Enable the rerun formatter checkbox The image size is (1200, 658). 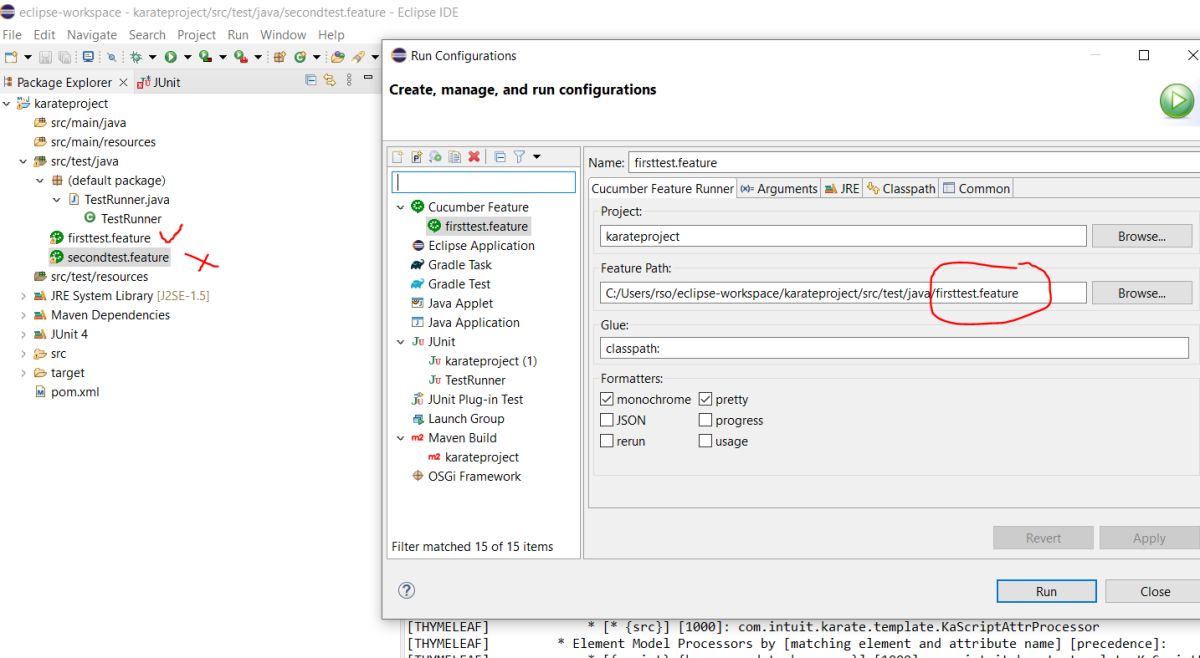click(x=607, y=441)
